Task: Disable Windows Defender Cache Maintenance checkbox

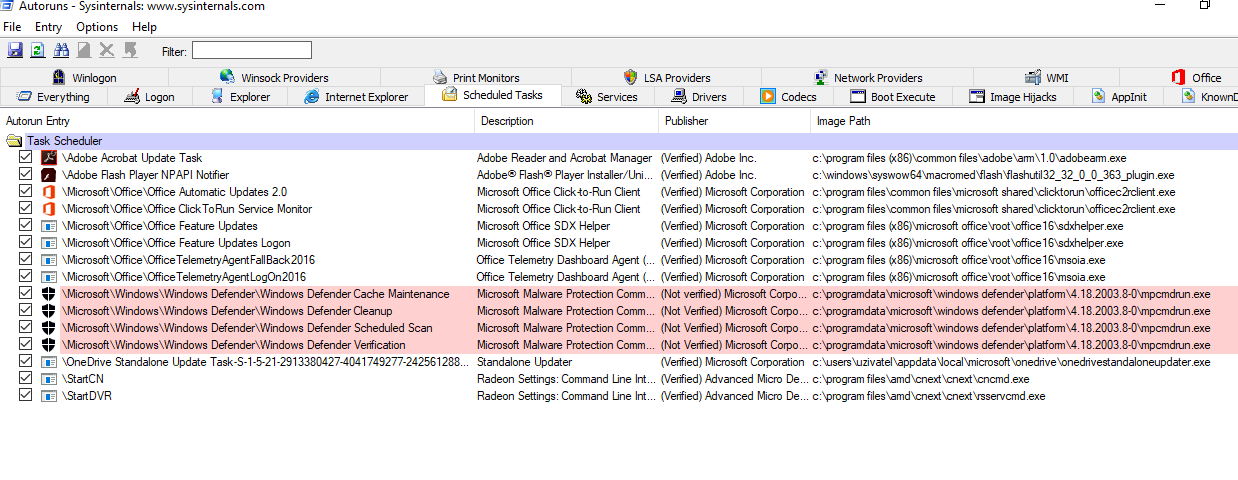Action: [x=26, y=294]
